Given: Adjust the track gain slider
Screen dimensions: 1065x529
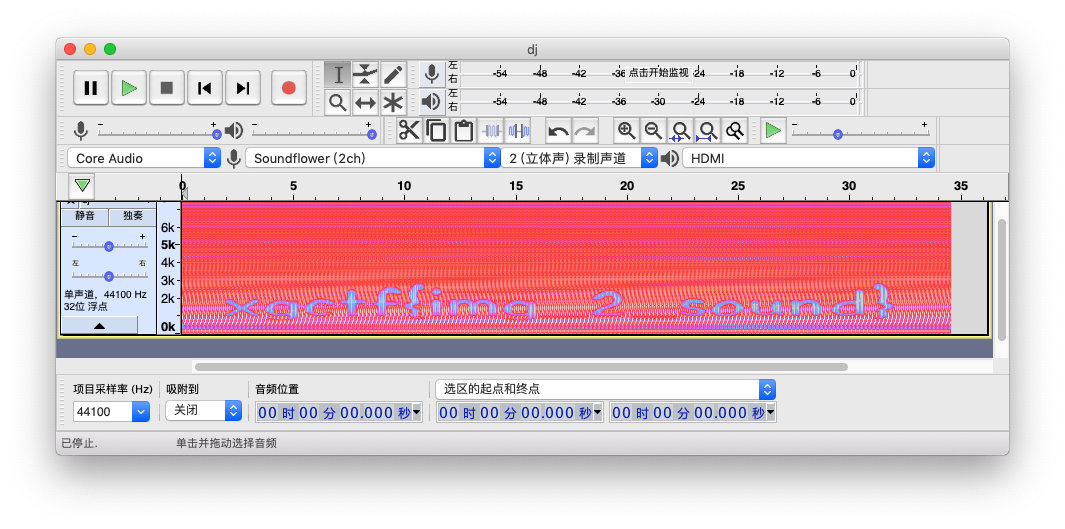Looking at the screenshot, I should point(109,246).
